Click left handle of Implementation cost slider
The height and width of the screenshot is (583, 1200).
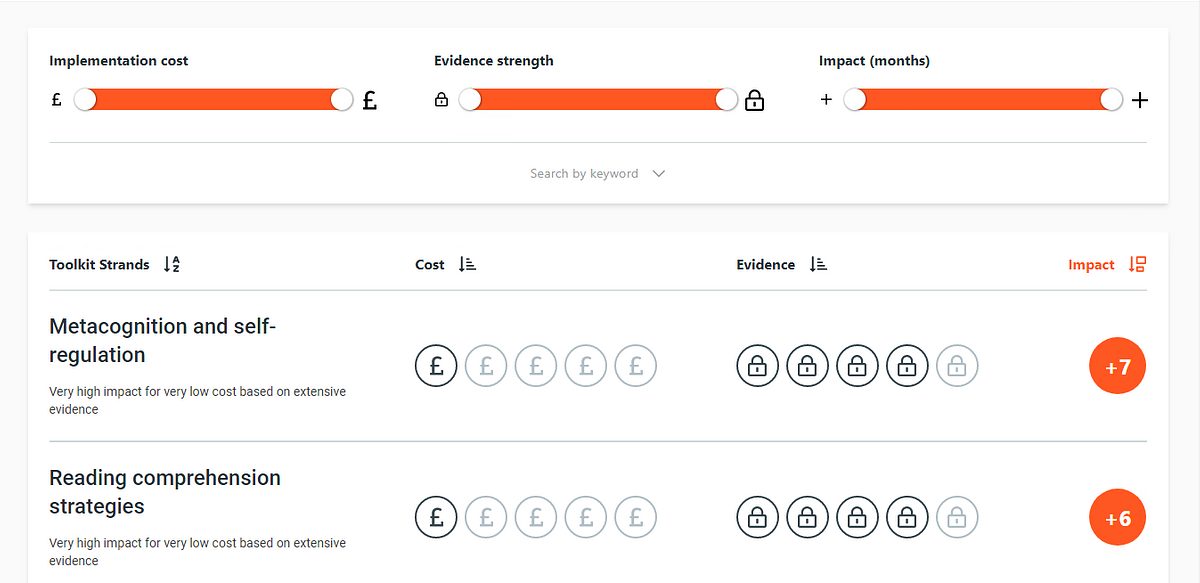(x=85, y=100)
